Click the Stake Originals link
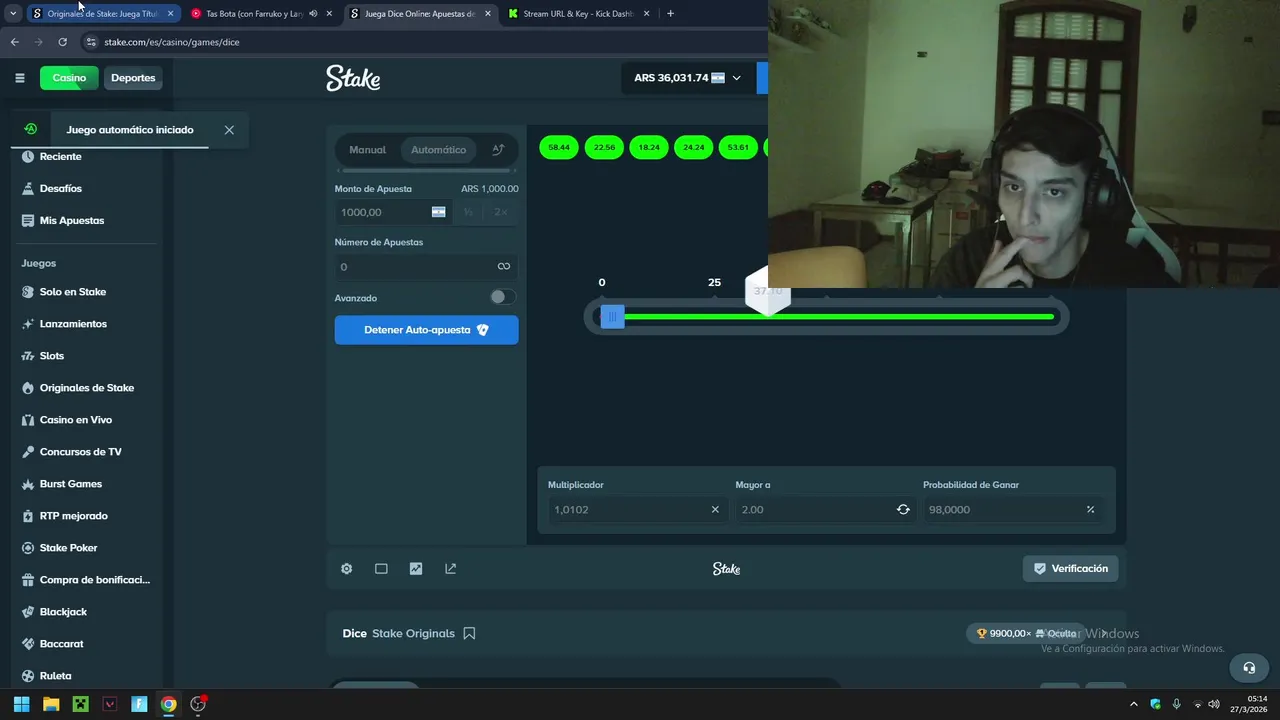 coord(413,633)
